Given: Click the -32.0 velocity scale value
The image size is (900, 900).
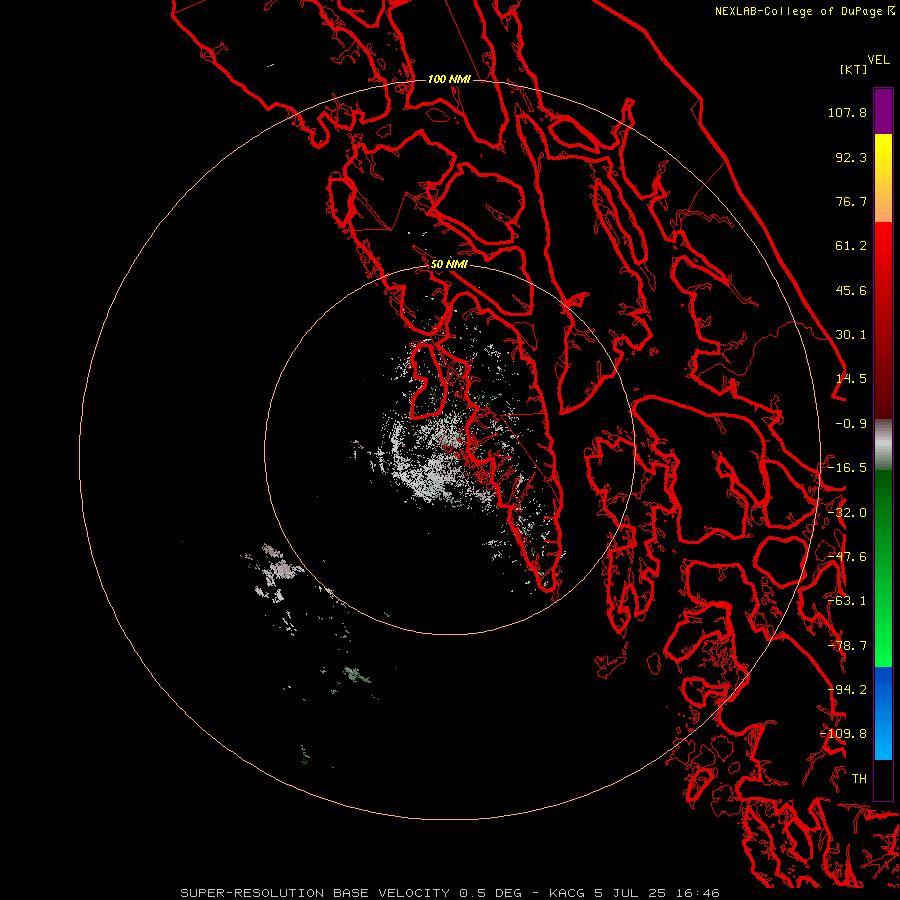Looking at the screenshot, I should pyautogui.click(x=847, y=513).
